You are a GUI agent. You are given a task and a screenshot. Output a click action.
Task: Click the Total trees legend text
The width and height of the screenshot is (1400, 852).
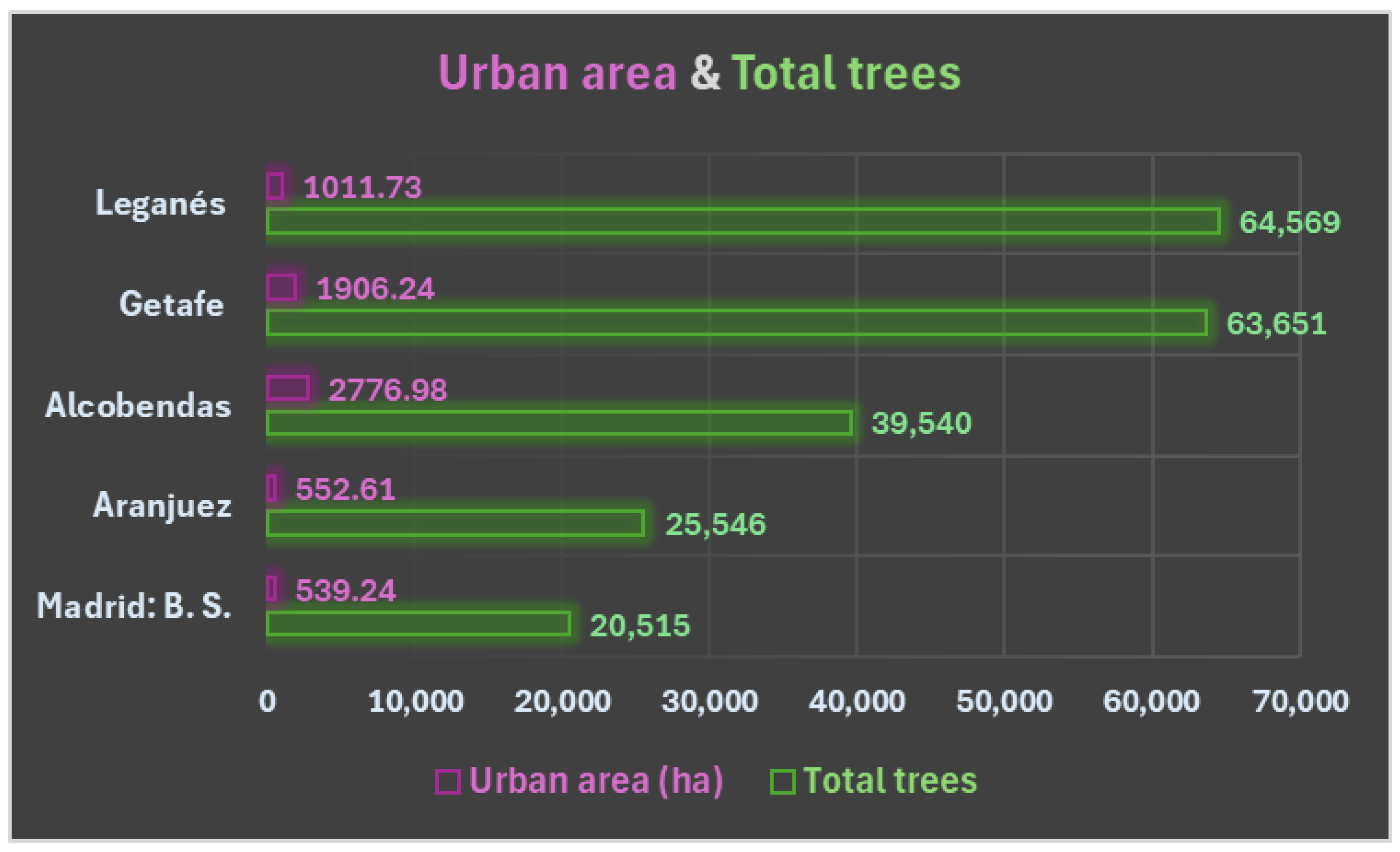pyautogui.click(x=890, y=780)
